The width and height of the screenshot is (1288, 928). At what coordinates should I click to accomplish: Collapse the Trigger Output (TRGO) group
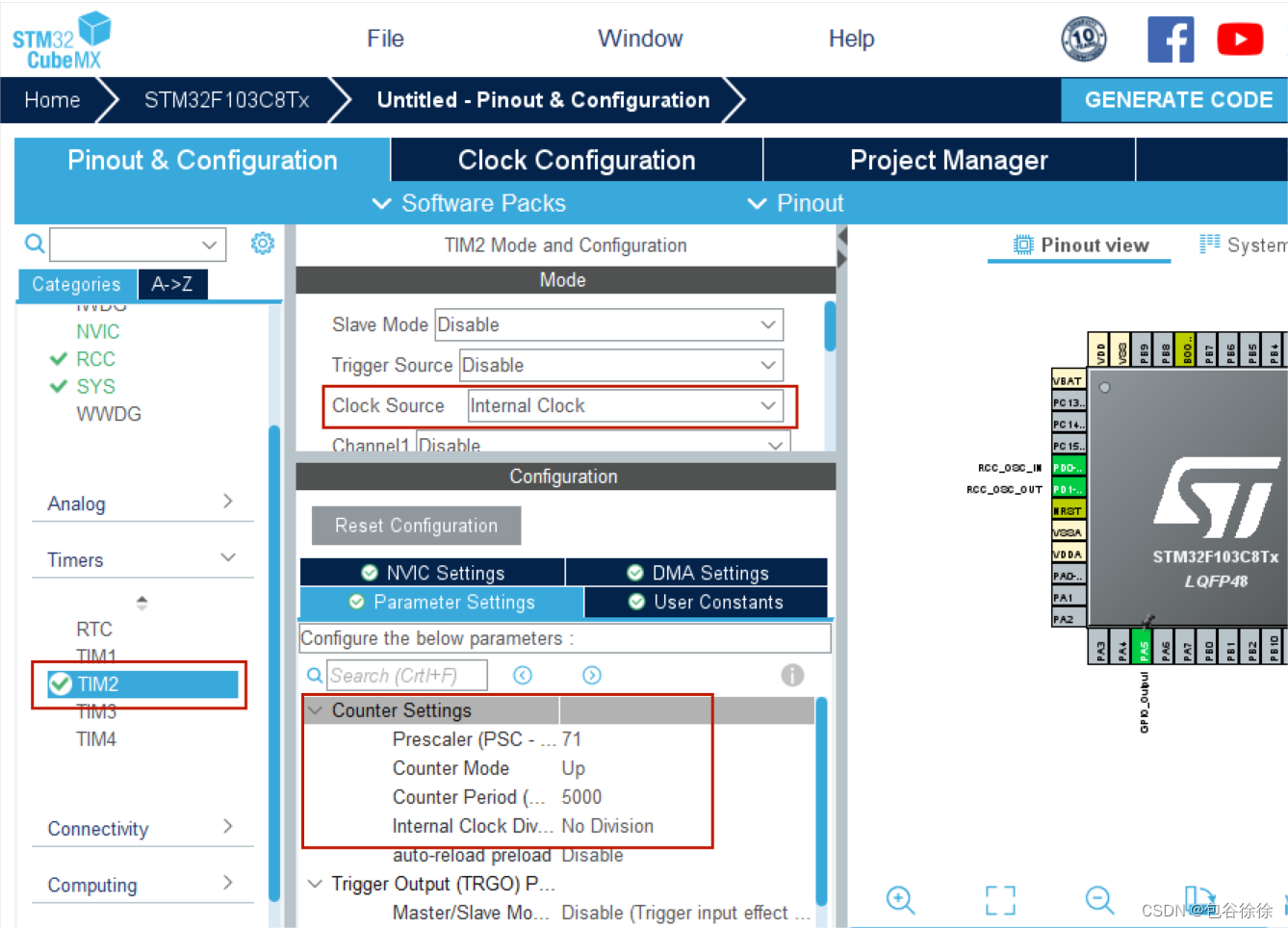315,883
